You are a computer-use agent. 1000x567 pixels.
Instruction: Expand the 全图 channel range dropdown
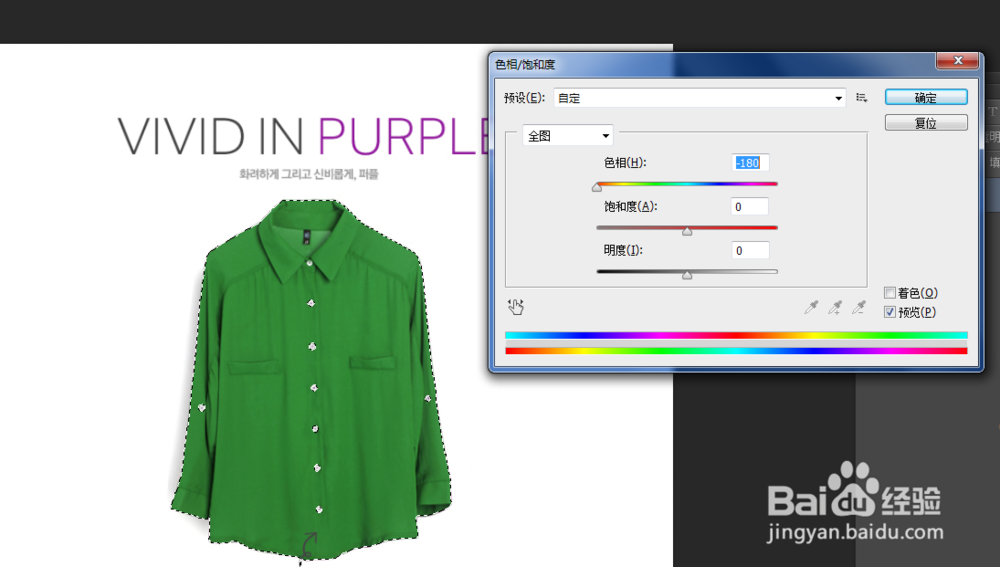568,135
